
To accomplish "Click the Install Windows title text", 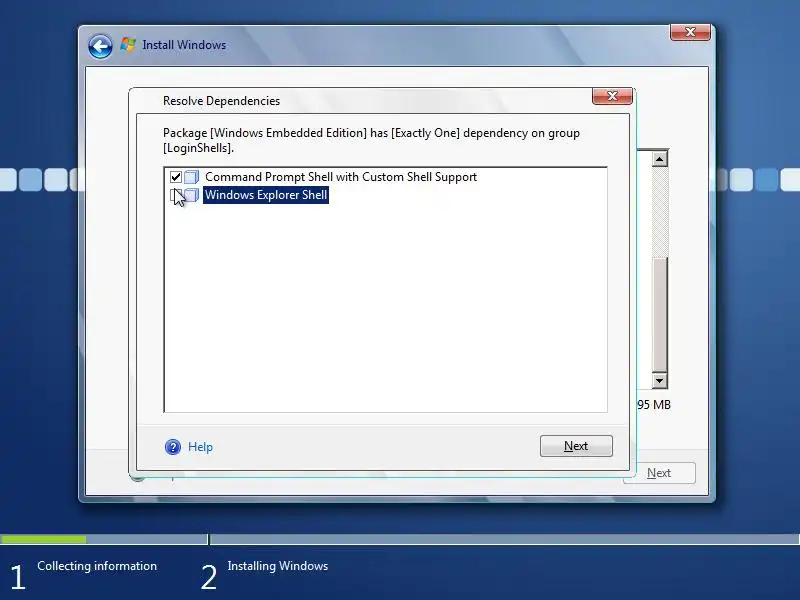I will (184, 45).
